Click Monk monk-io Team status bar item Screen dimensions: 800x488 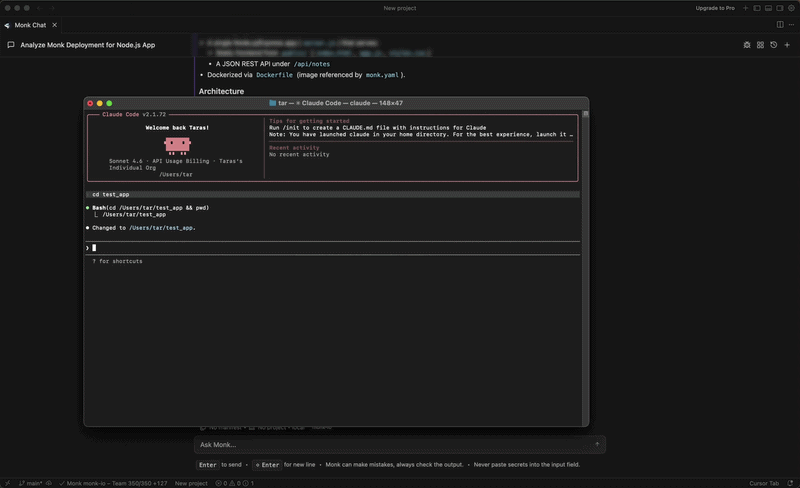[113, 483]
